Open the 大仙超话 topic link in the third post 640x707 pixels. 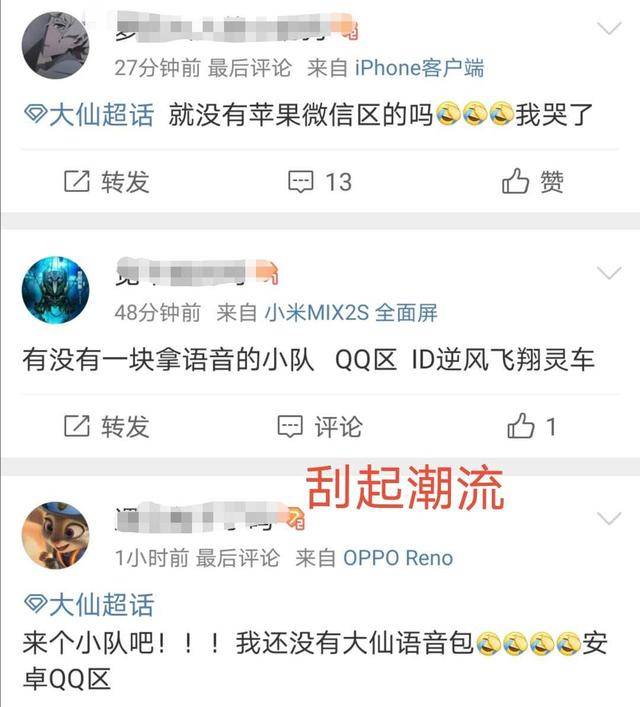point(101,604)
